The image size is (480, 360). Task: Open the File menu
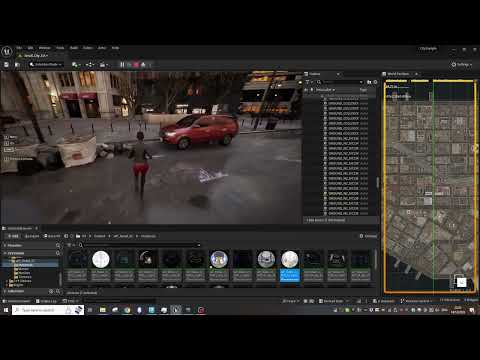[x=19, y=48]
